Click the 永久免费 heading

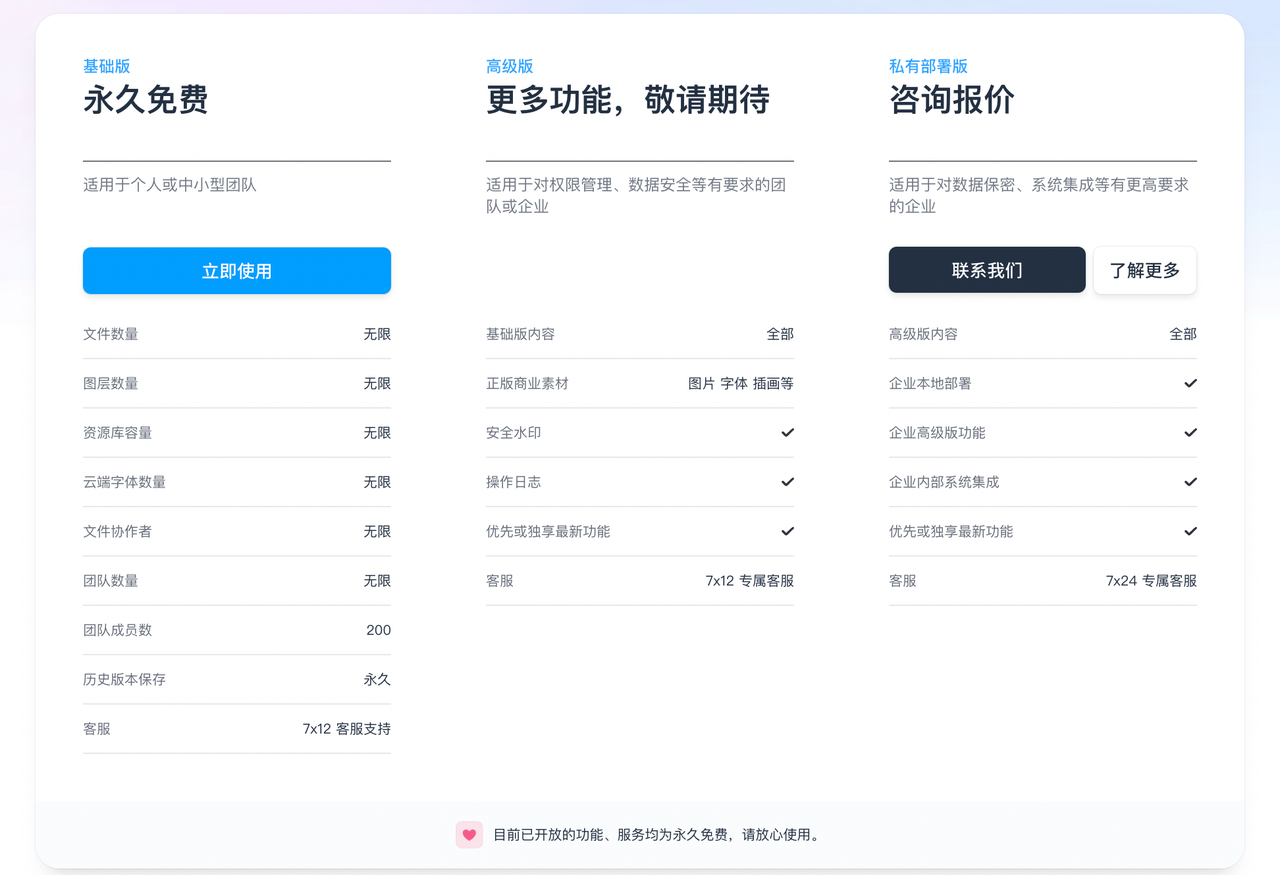coord(146,100)
